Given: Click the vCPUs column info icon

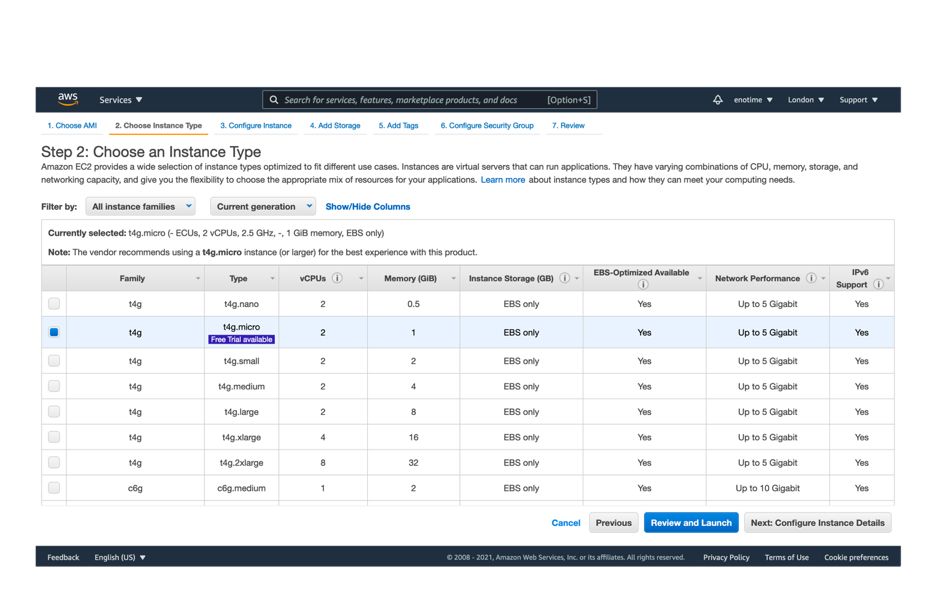Looking at the screenshot, I should click(337, 278).
